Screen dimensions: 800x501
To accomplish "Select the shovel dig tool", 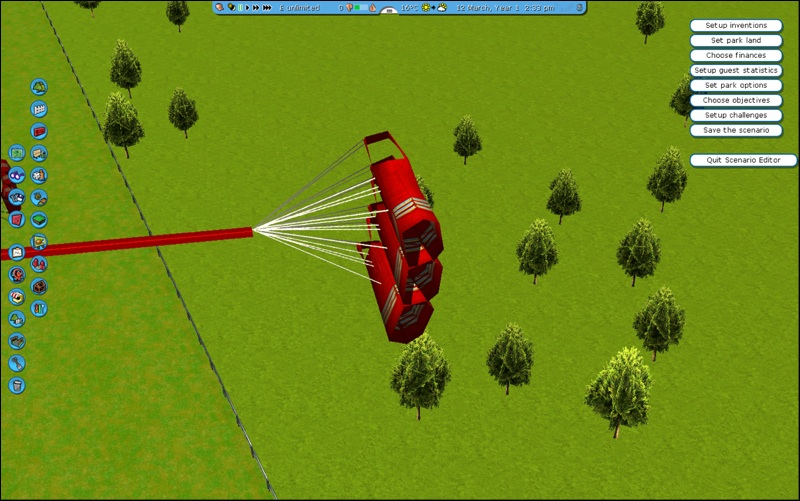I will 17,363.
